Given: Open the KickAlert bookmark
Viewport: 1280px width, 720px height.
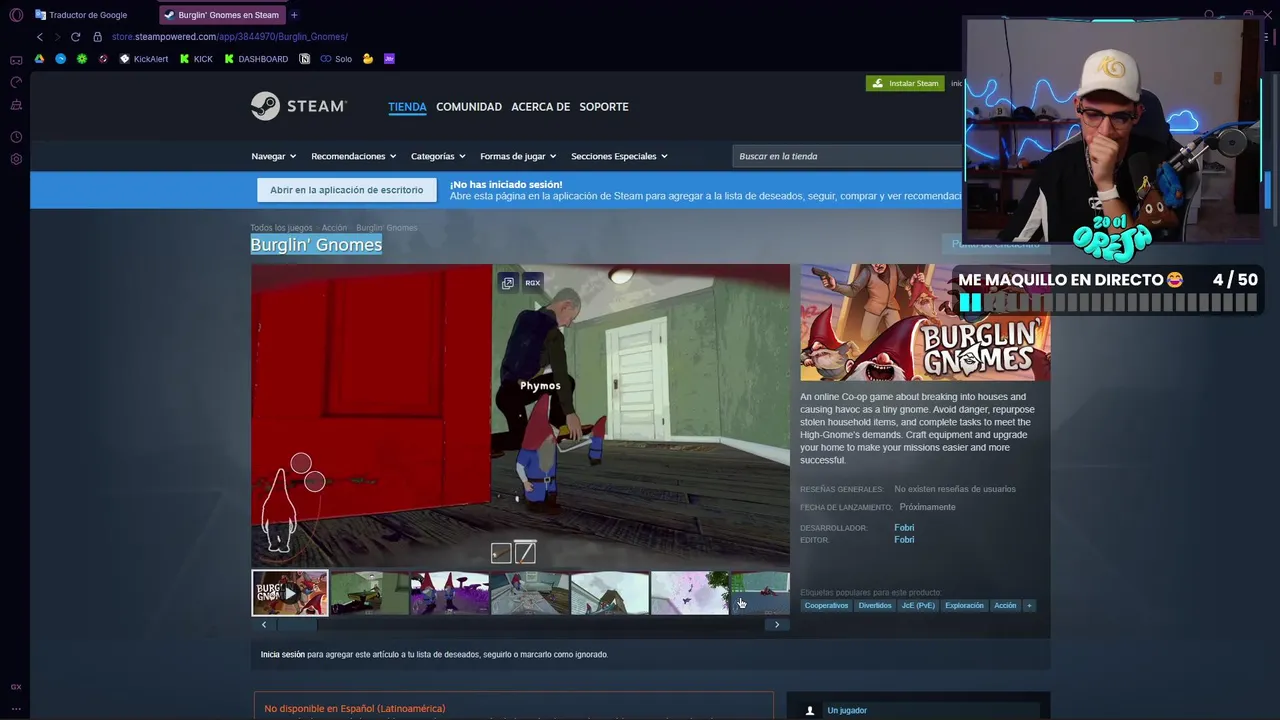Looking at the screenshot, I should [x=144, y=59].
